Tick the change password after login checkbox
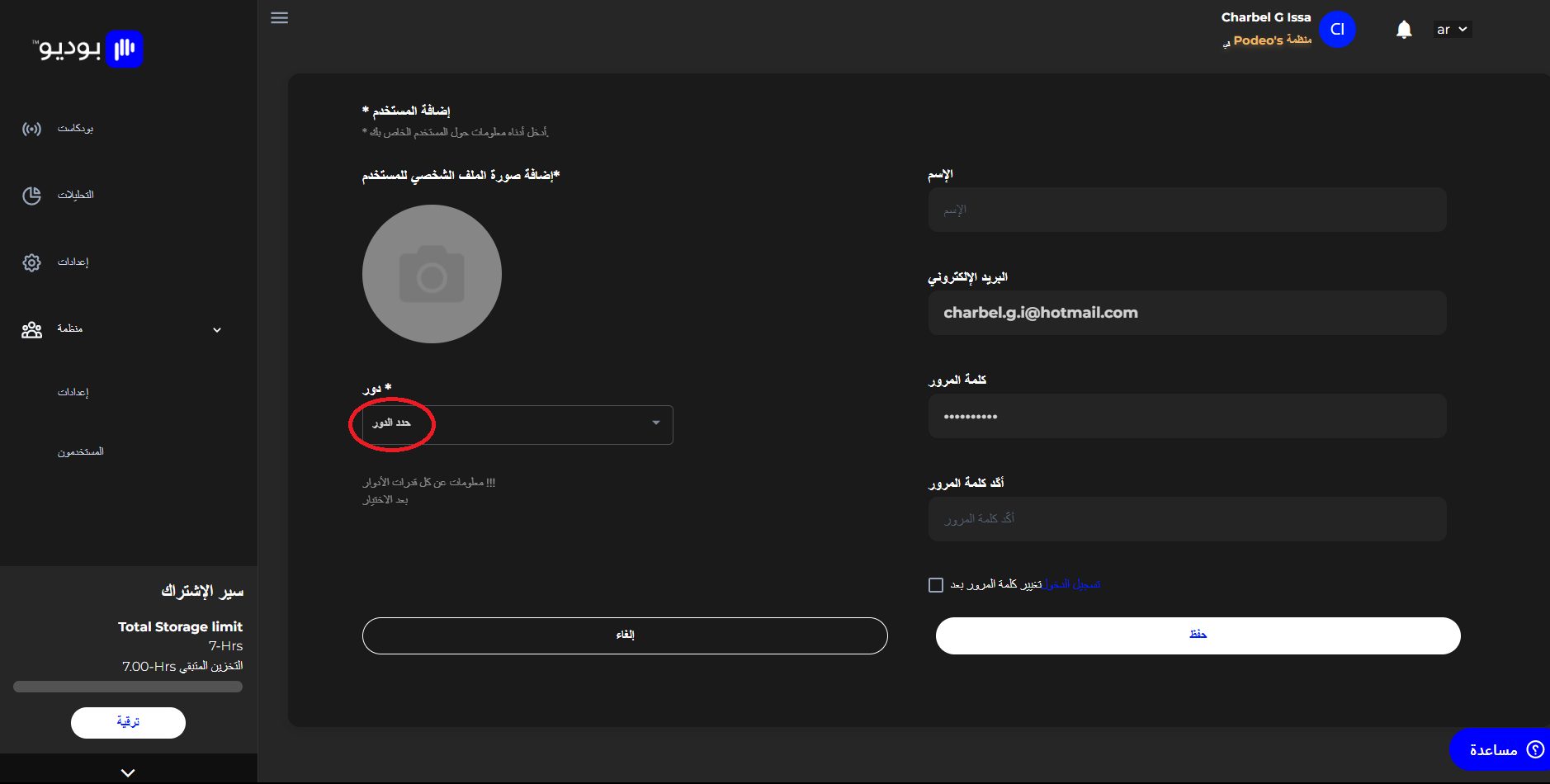1550x784 pixels. pos(936,585)
